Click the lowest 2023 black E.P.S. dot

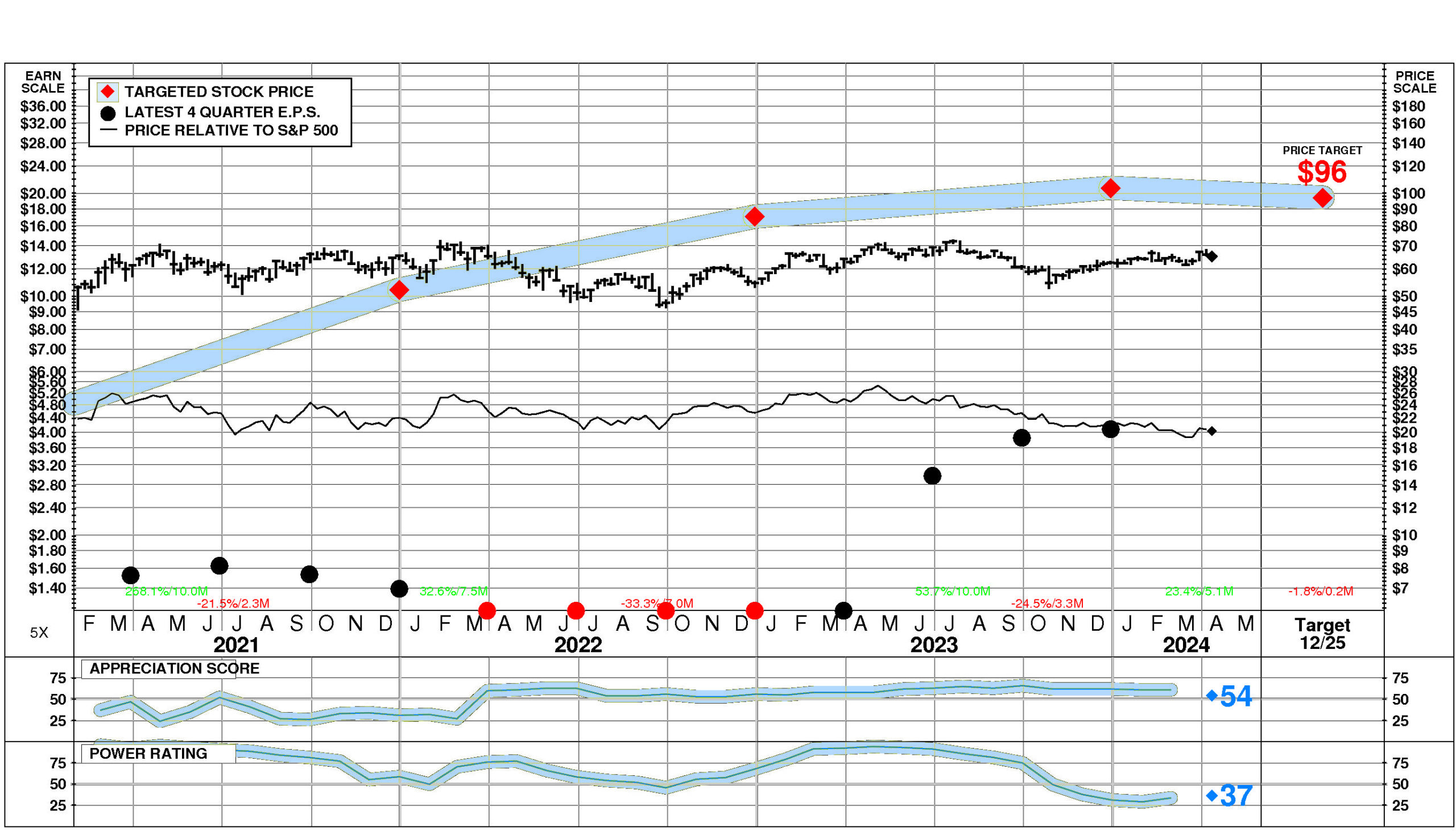click(932, 476)
